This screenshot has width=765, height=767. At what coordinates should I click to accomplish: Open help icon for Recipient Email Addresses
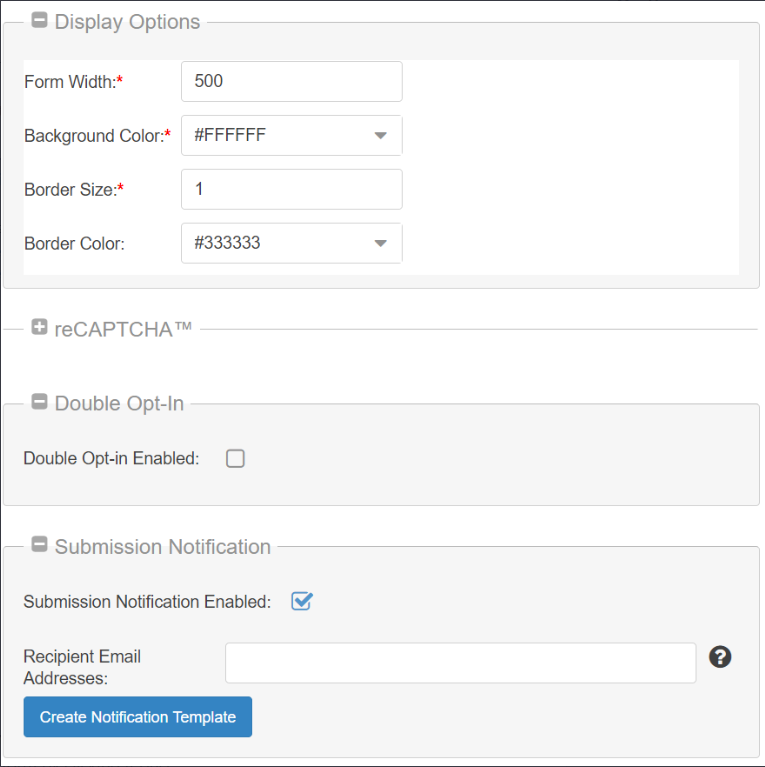pyautogui.click(x=720, y=656)
